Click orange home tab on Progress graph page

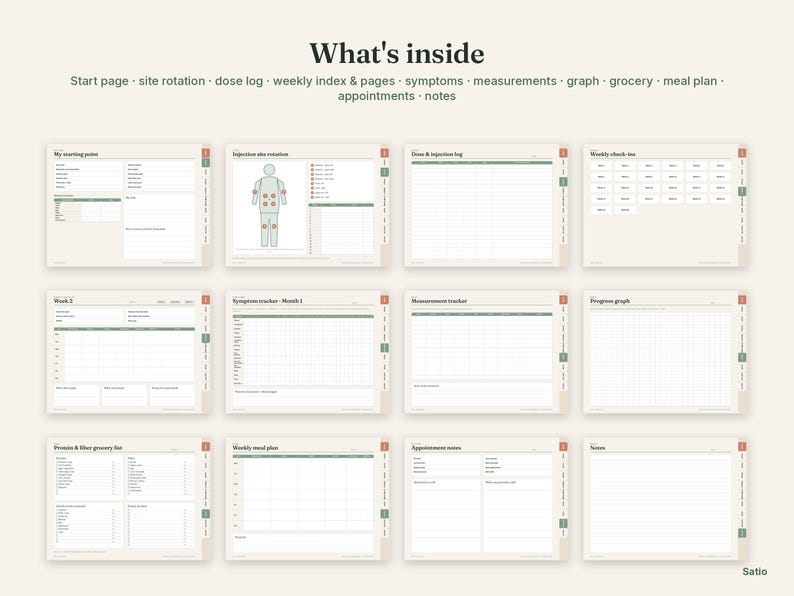pyautogui.click(x=742, y=300)
